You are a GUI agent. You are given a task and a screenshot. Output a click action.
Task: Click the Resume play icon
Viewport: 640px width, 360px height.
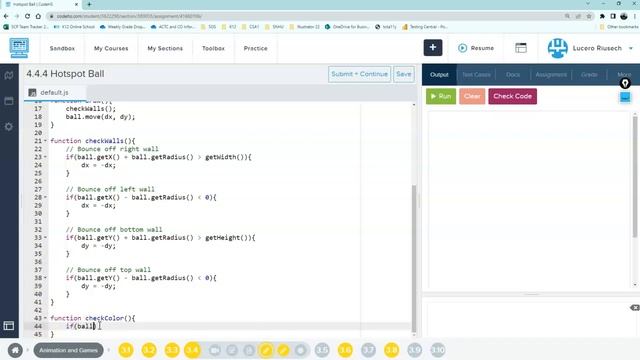pyautogui.click(x=462, y=48)
